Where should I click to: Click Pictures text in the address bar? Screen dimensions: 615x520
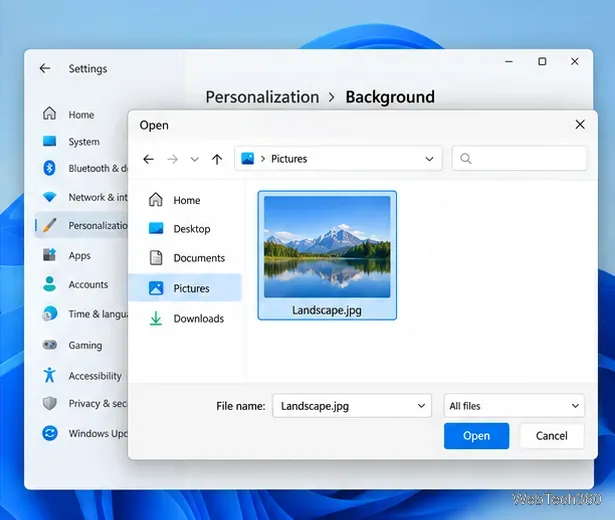289,159
